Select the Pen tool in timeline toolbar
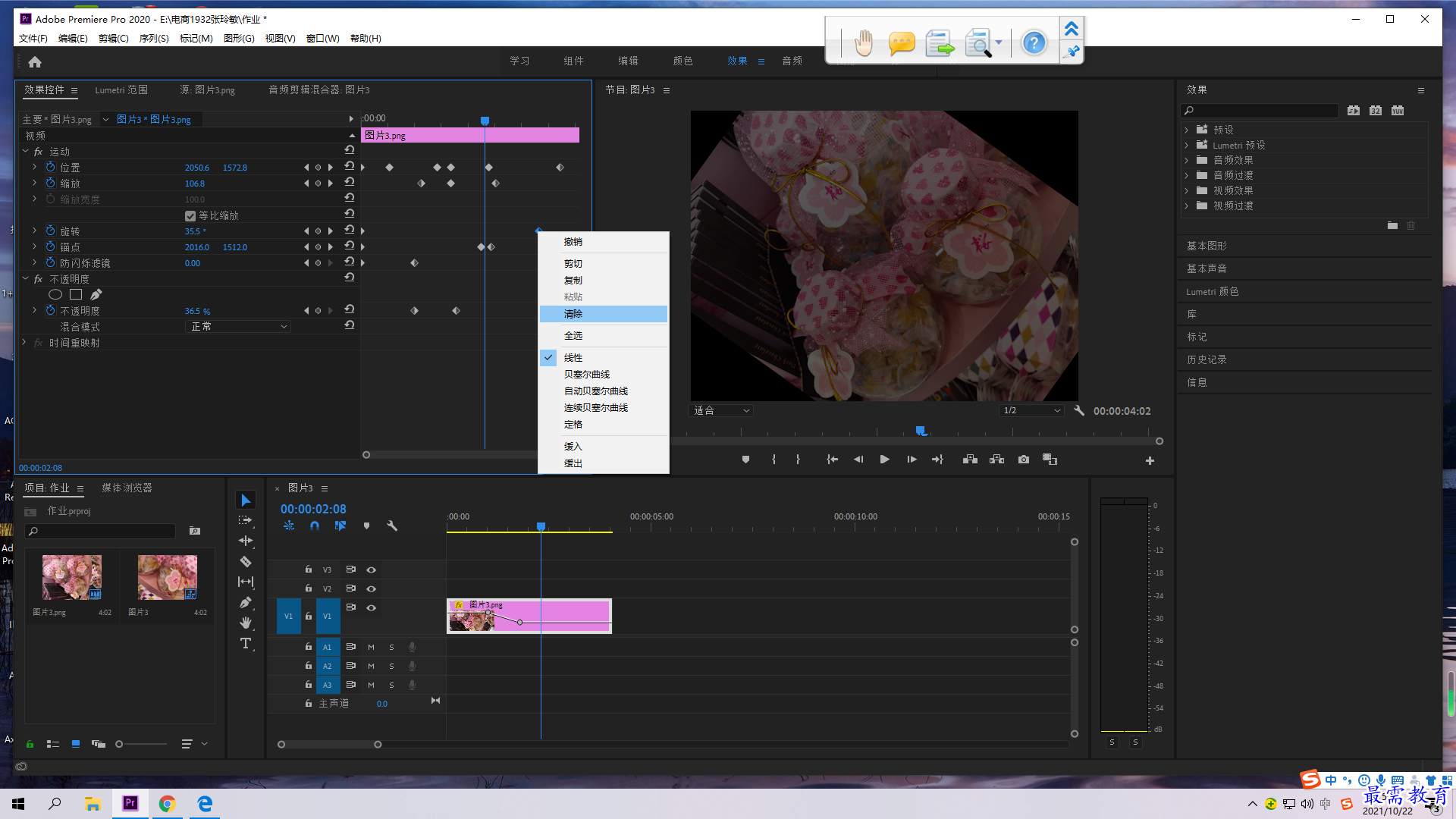Screen dimensions: 1456x819 click(246, 602)
